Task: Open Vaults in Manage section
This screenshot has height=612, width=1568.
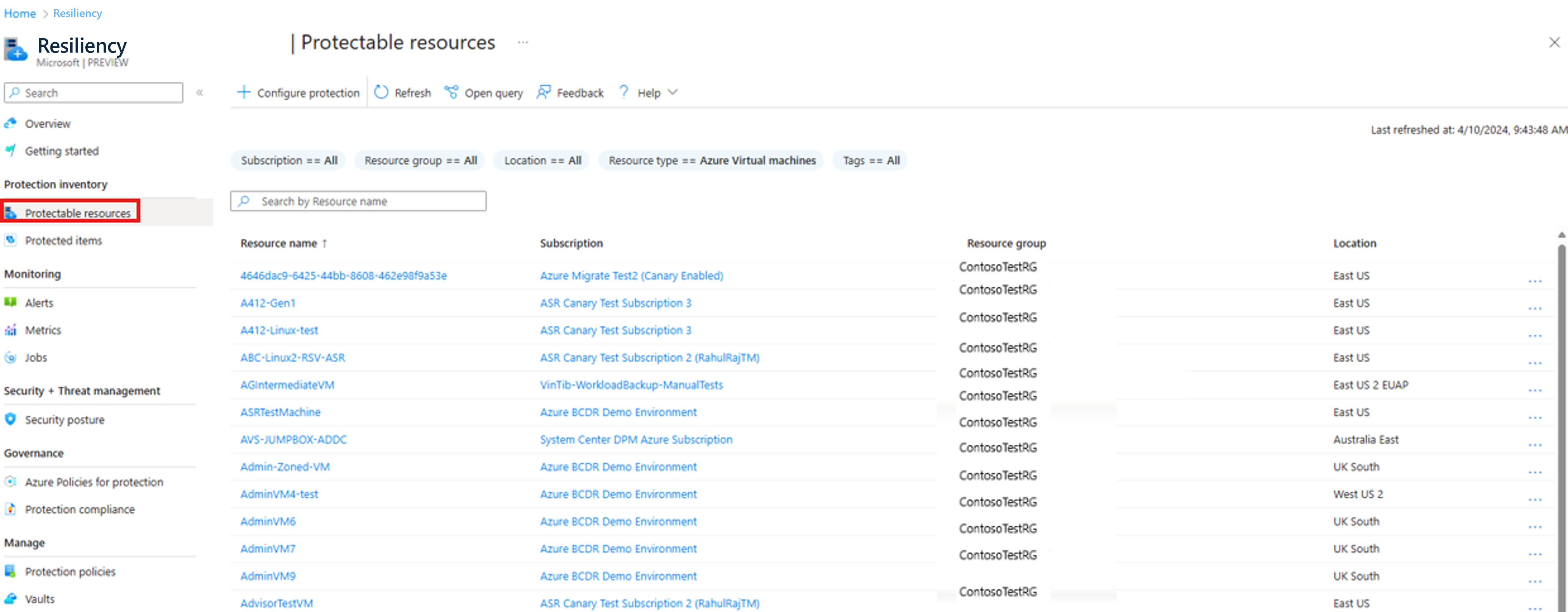Action: (x=40, y=599)
